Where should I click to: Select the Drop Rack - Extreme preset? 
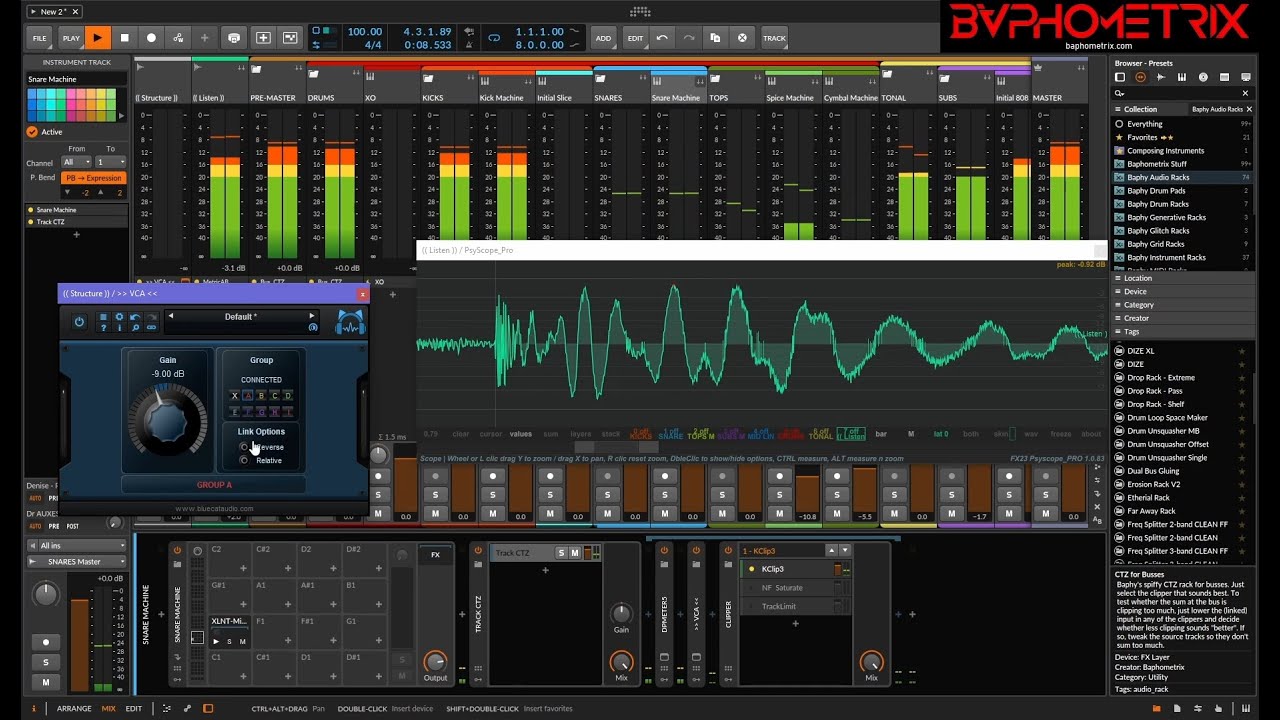pos(1161,377)
